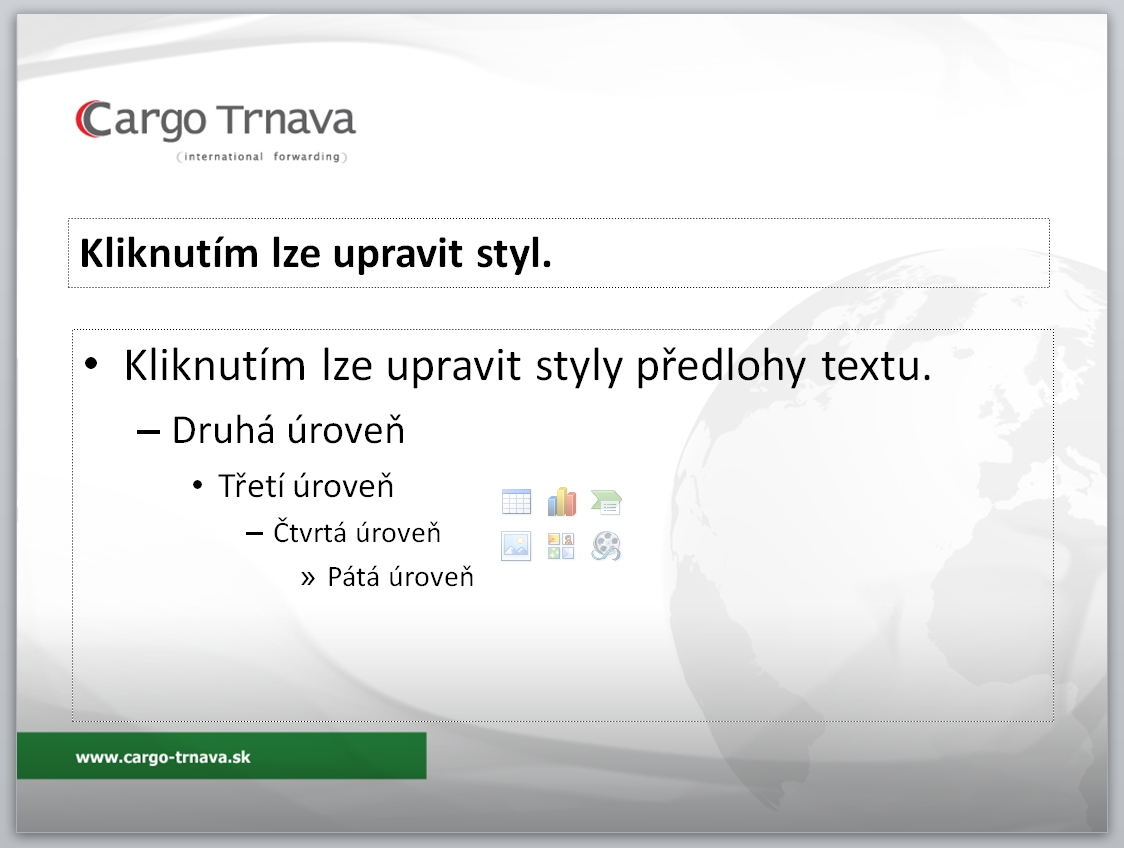Viewport: 1124px width, 848px height.
Task: Click 'Kliknutím lze upravit styly předlohy textu.' line
Action: (x=528, y=366)
